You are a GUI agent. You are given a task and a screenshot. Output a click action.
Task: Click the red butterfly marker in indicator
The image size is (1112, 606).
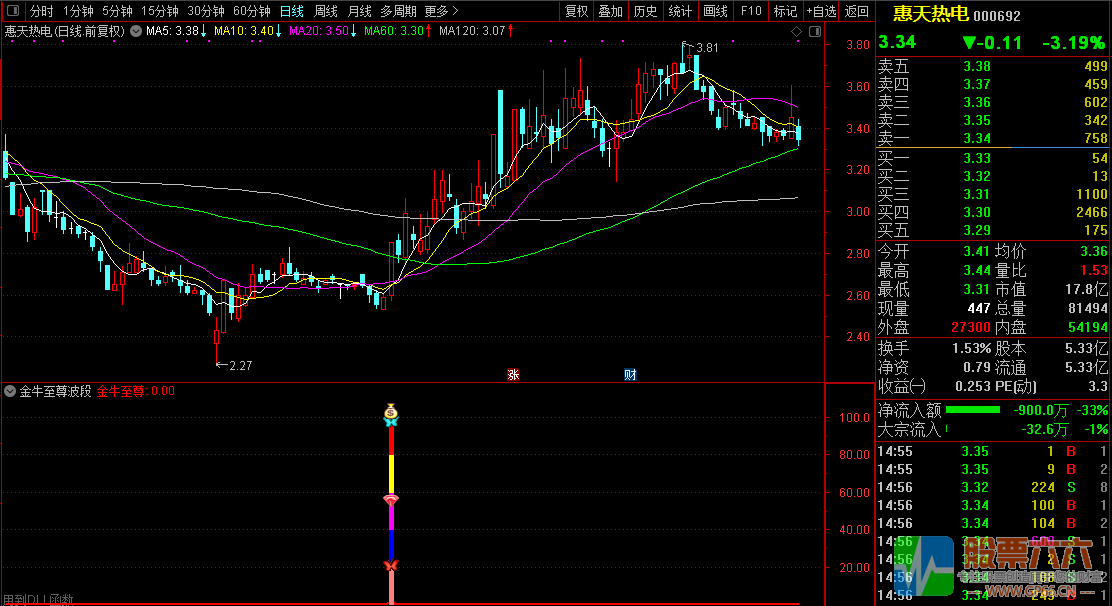(391, 567)
